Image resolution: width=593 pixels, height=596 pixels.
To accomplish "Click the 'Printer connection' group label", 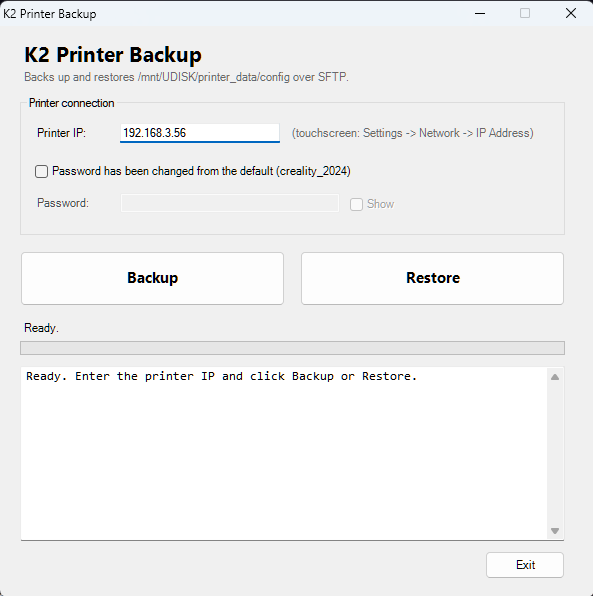I will [71, 103].
